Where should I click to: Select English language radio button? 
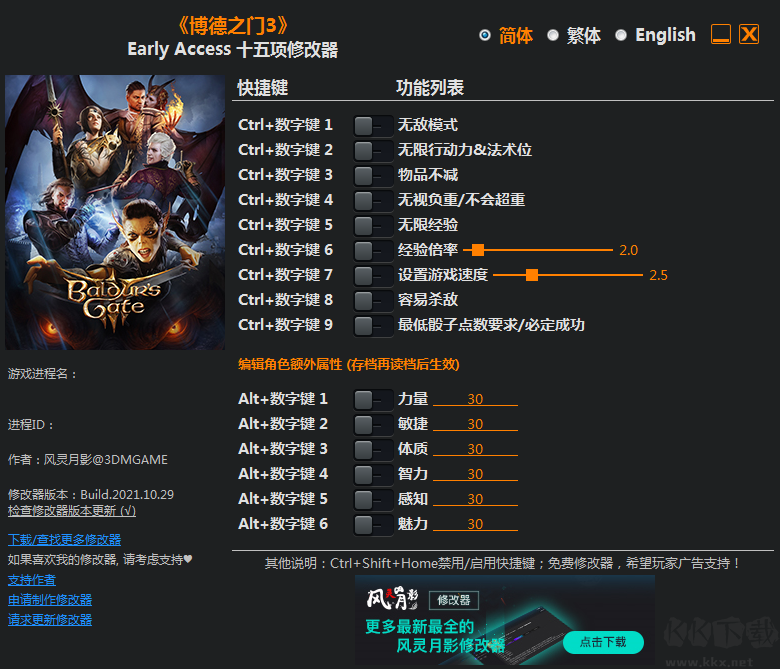pyautogui.click(x=621, y=35)
